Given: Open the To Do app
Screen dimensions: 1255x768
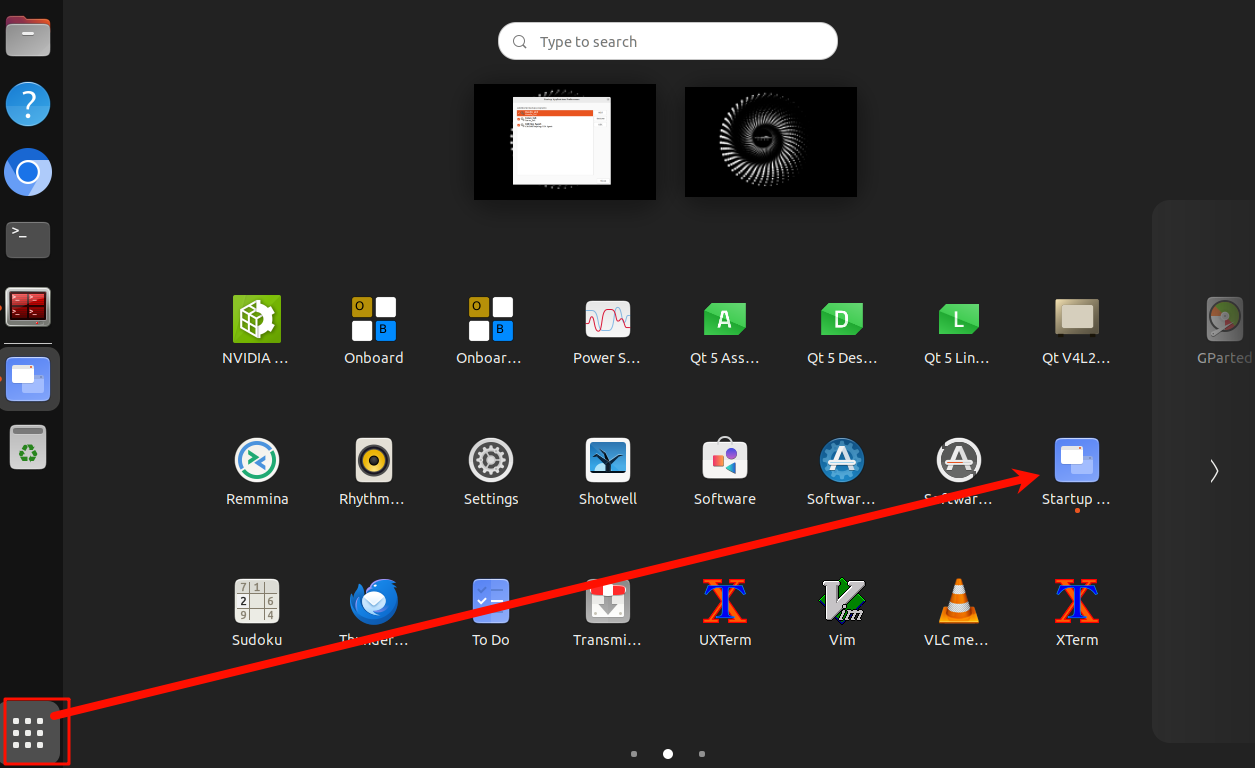Looking at the screenshot, I should point(491,602).
